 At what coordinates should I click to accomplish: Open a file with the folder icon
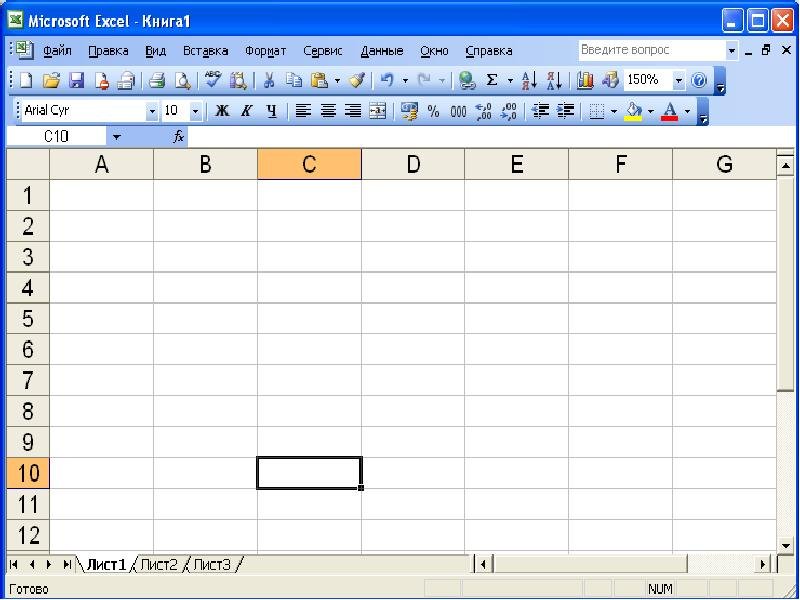tap(51, 81)
